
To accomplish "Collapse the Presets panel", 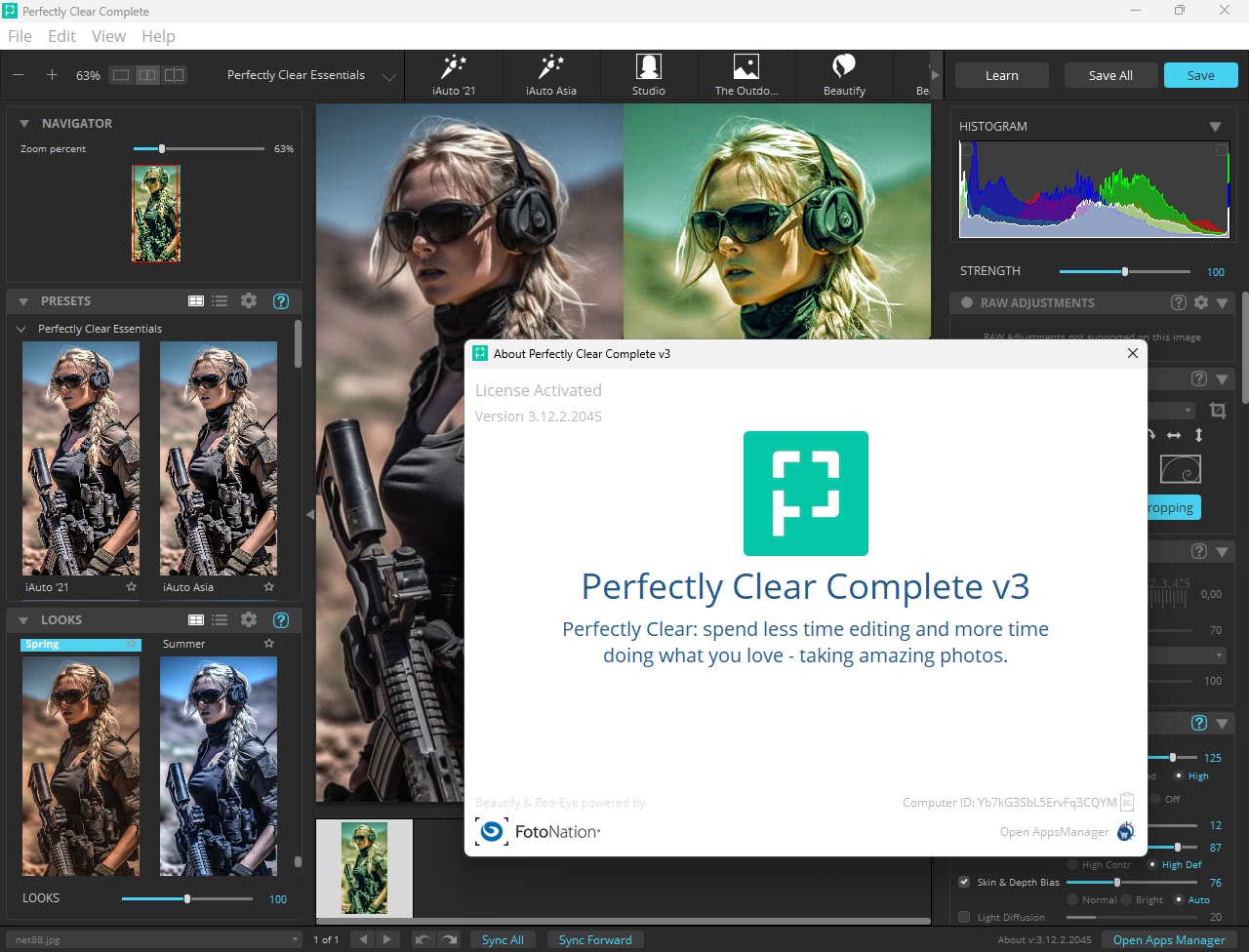I will pyautogui.click(x=24, y=301).
